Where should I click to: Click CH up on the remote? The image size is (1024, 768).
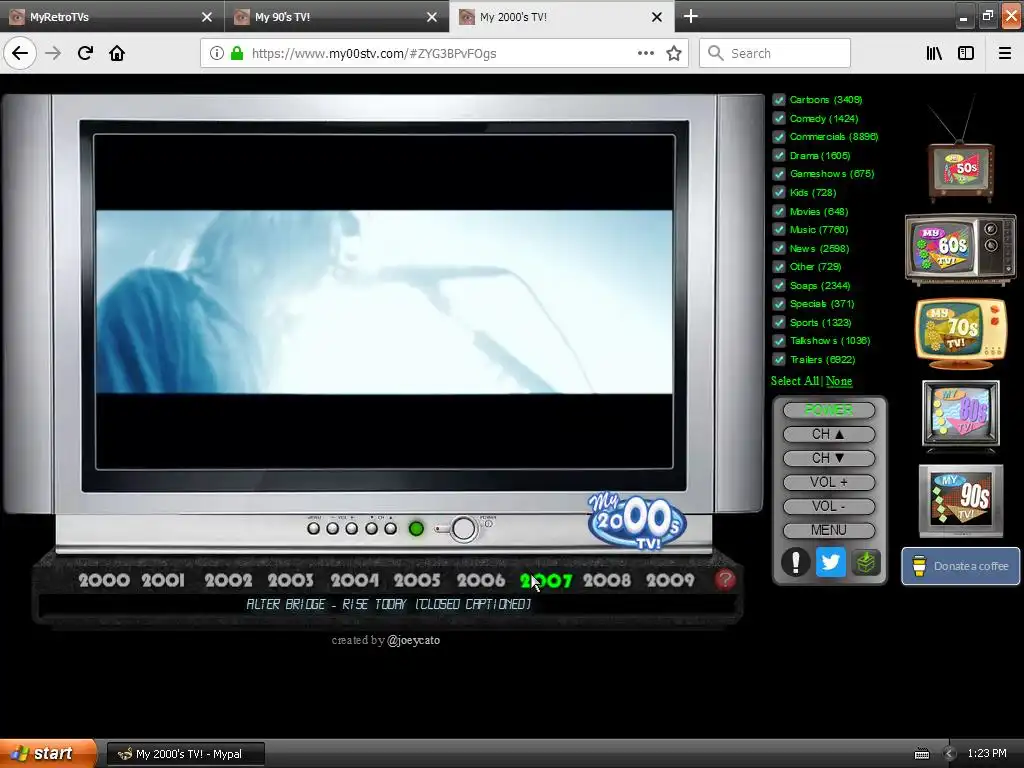click(829, 434)
